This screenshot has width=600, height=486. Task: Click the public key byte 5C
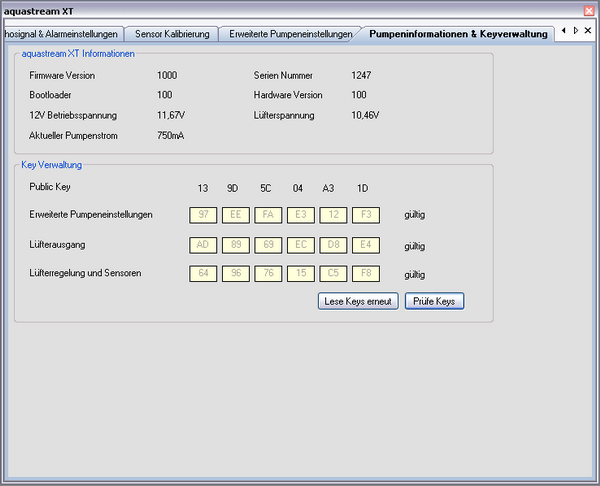tap(266, 188)
